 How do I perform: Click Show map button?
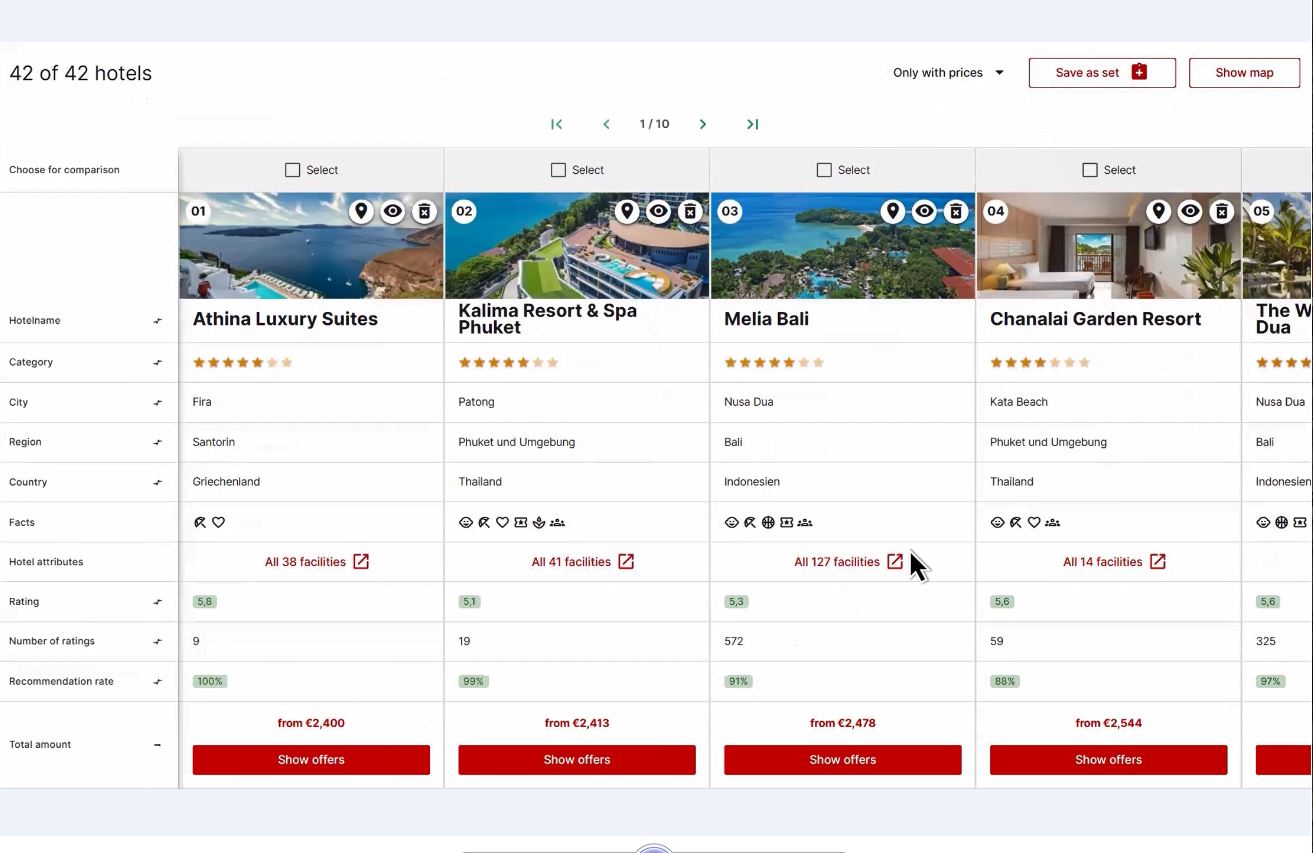(1244, 73)
